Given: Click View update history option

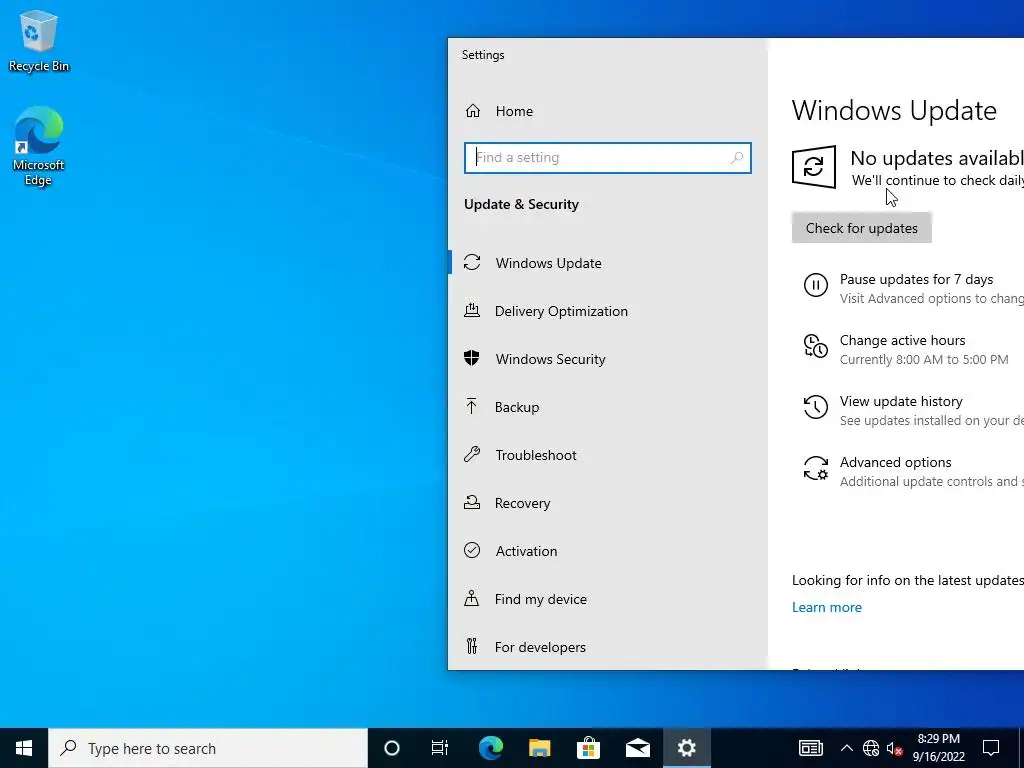Looking at the screenshot, I should 901,401.
